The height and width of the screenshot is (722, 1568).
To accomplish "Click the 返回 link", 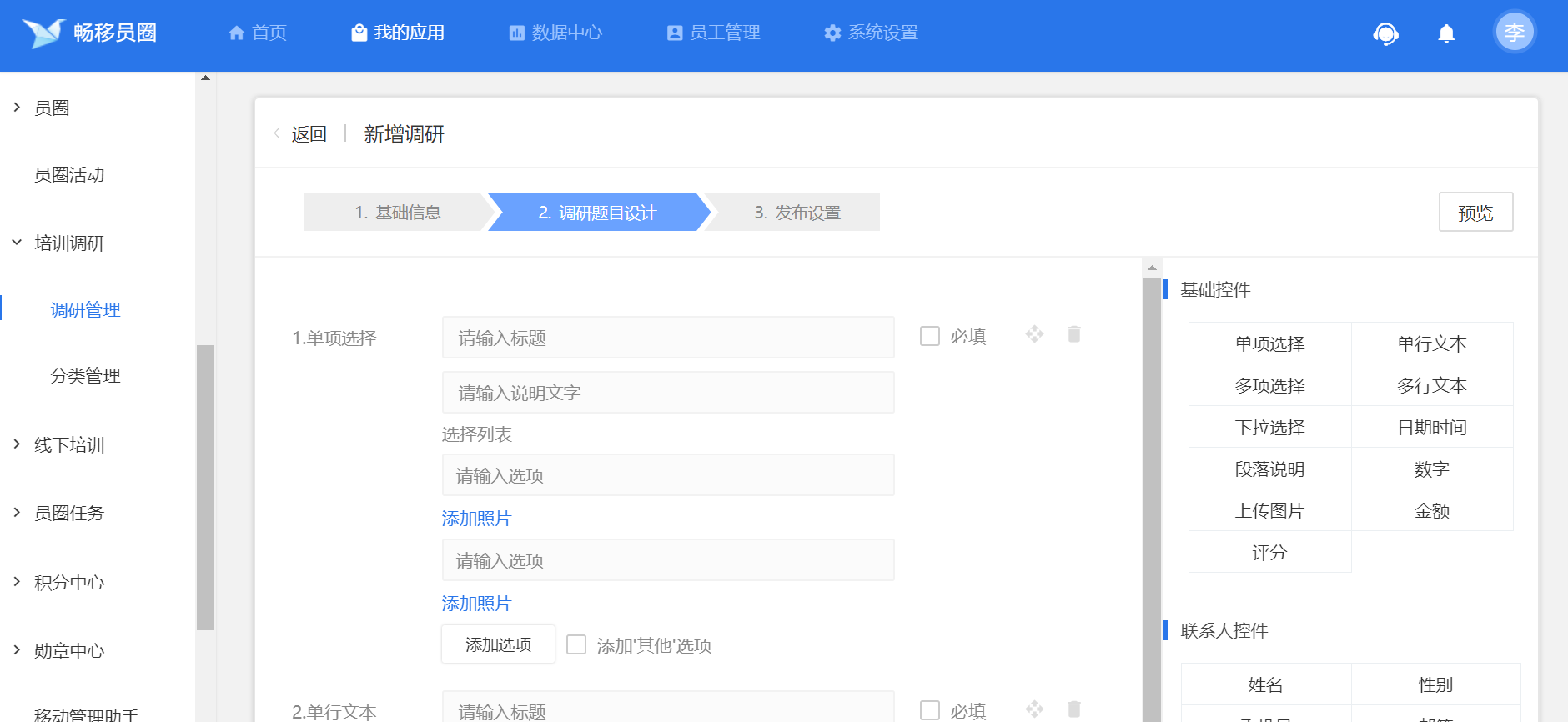I will [309, 133].
